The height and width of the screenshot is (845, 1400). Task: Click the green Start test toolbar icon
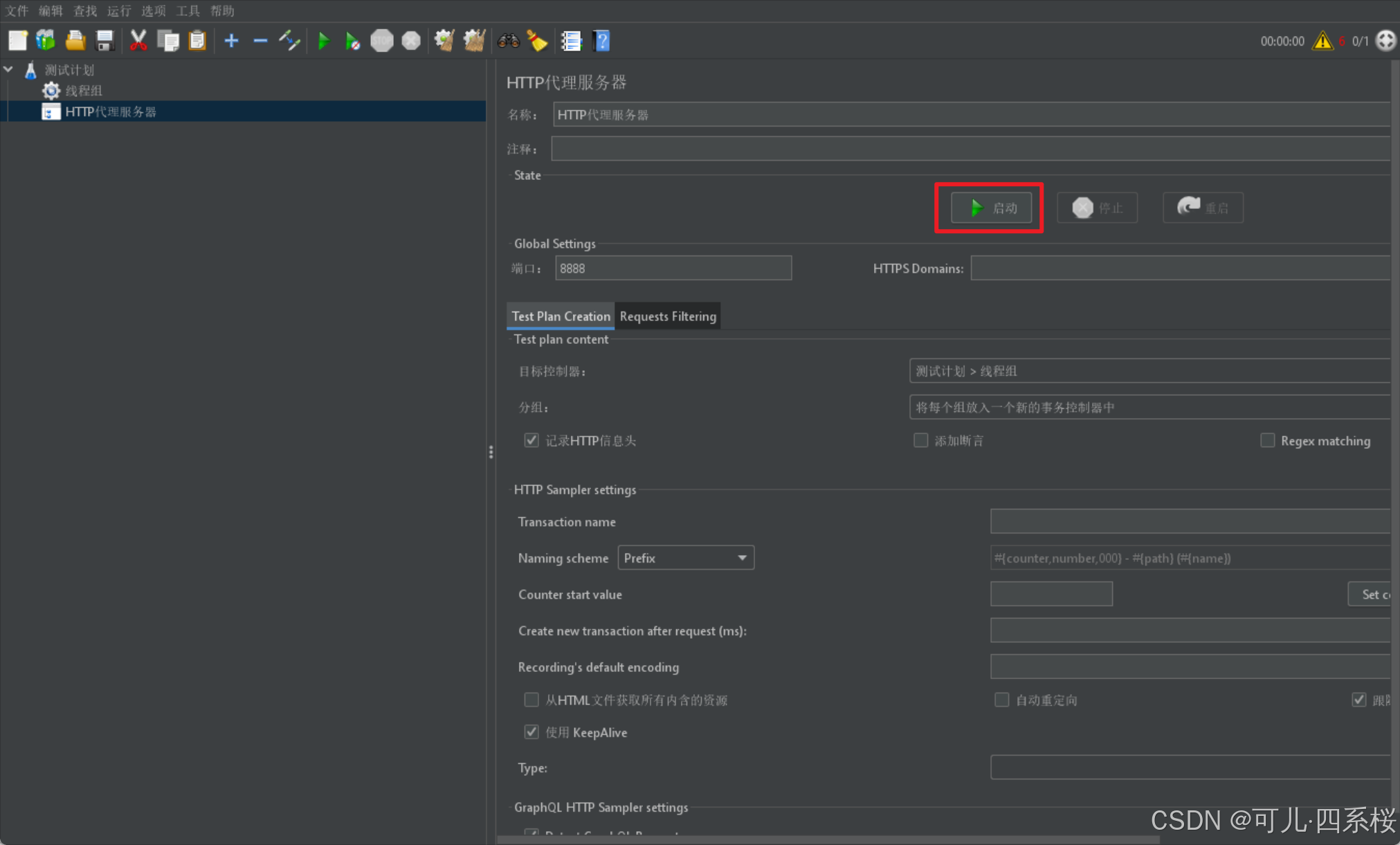tap(323, 41)
